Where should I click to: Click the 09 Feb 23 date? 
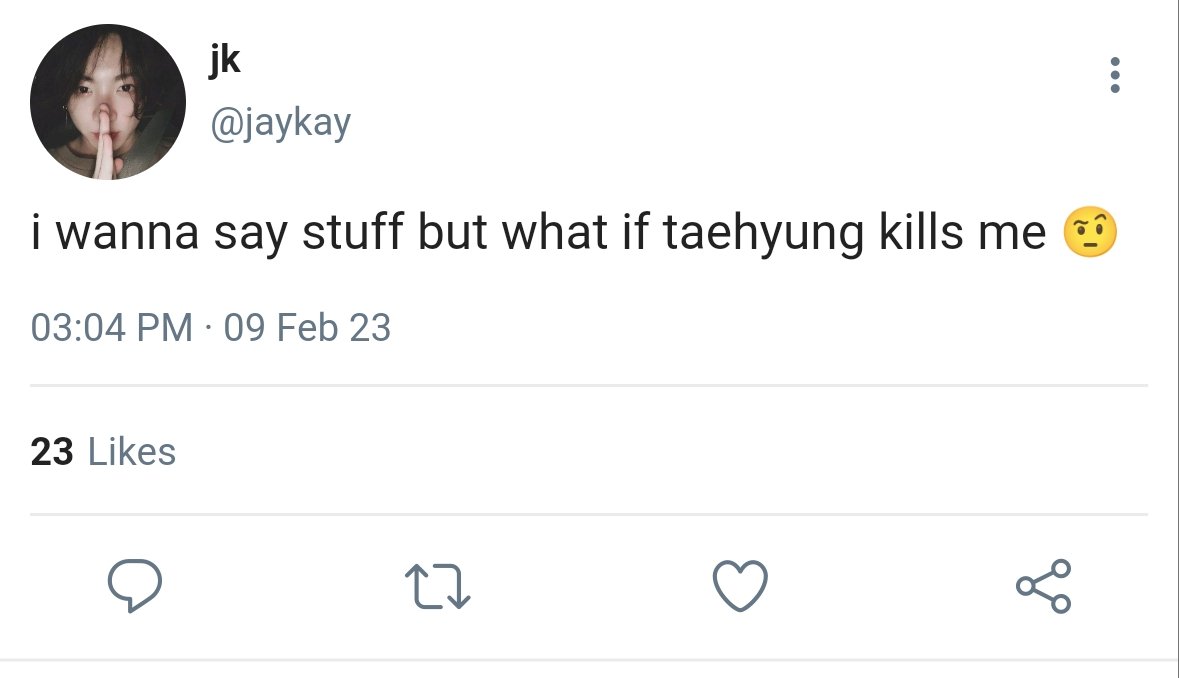coord(307,328)
